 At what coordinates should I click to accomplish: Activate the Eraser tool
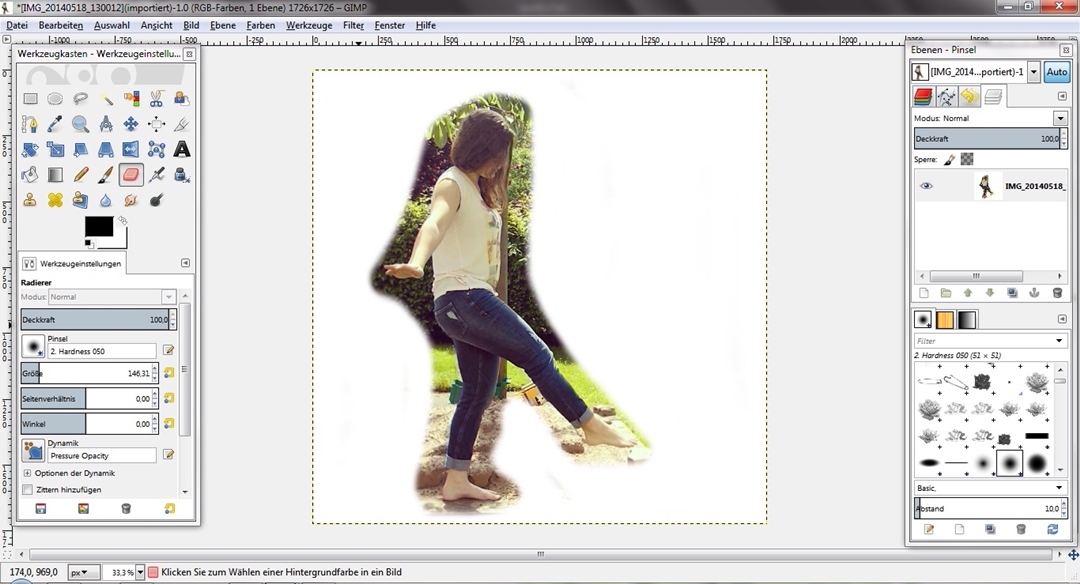pos(131,175)
